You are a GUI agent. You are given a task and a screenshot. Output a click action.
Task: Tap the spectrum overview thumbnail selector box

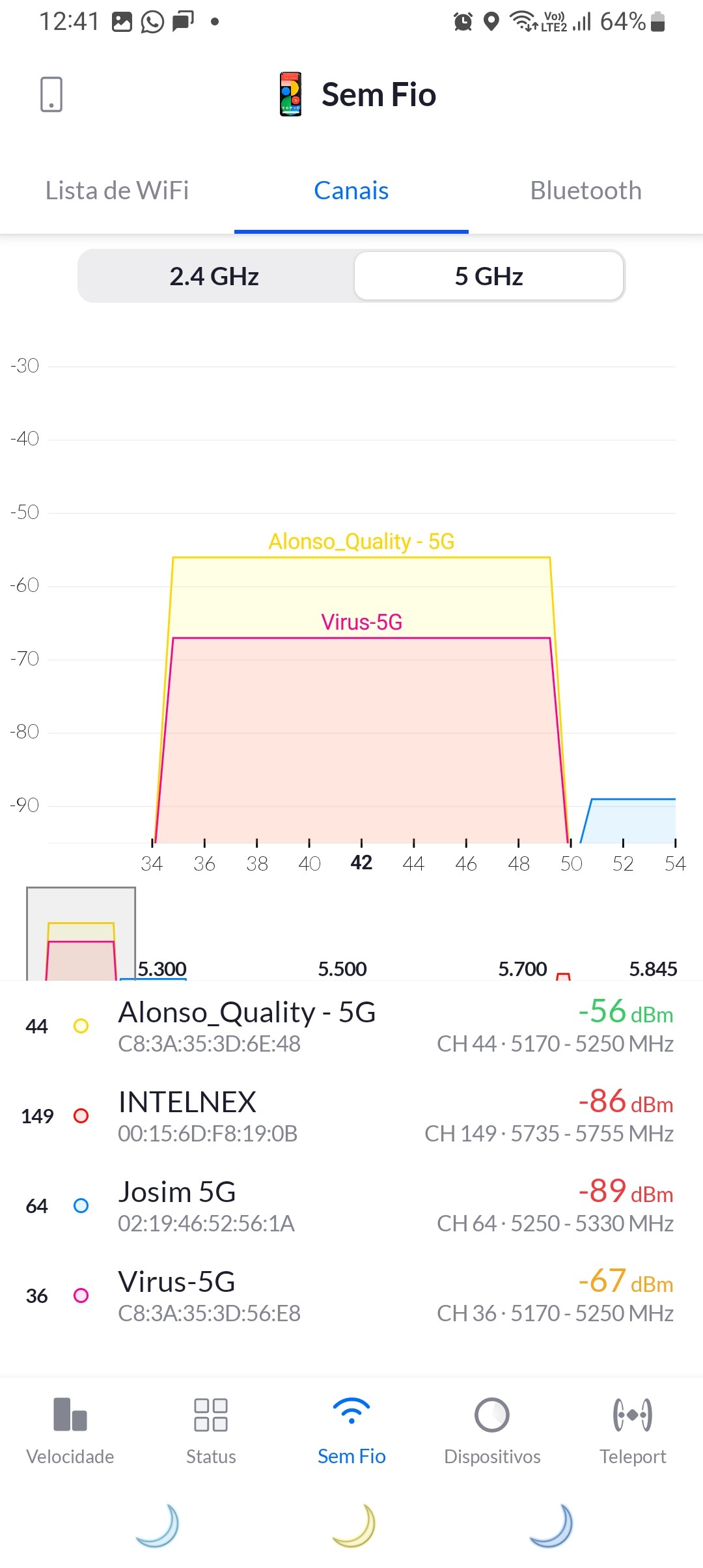click(81, 934)
